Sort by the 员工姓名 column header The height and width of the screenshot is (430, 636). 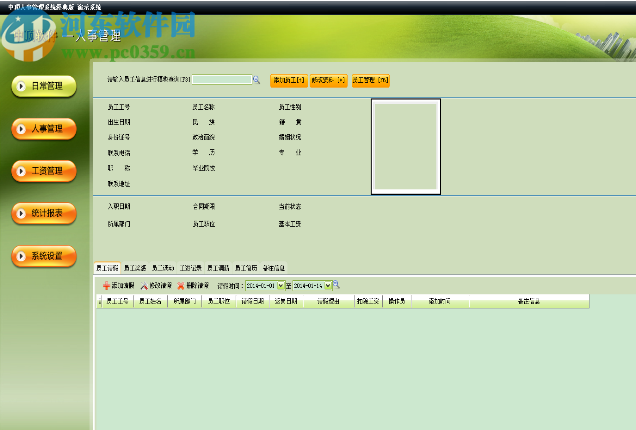pos(150,301)
